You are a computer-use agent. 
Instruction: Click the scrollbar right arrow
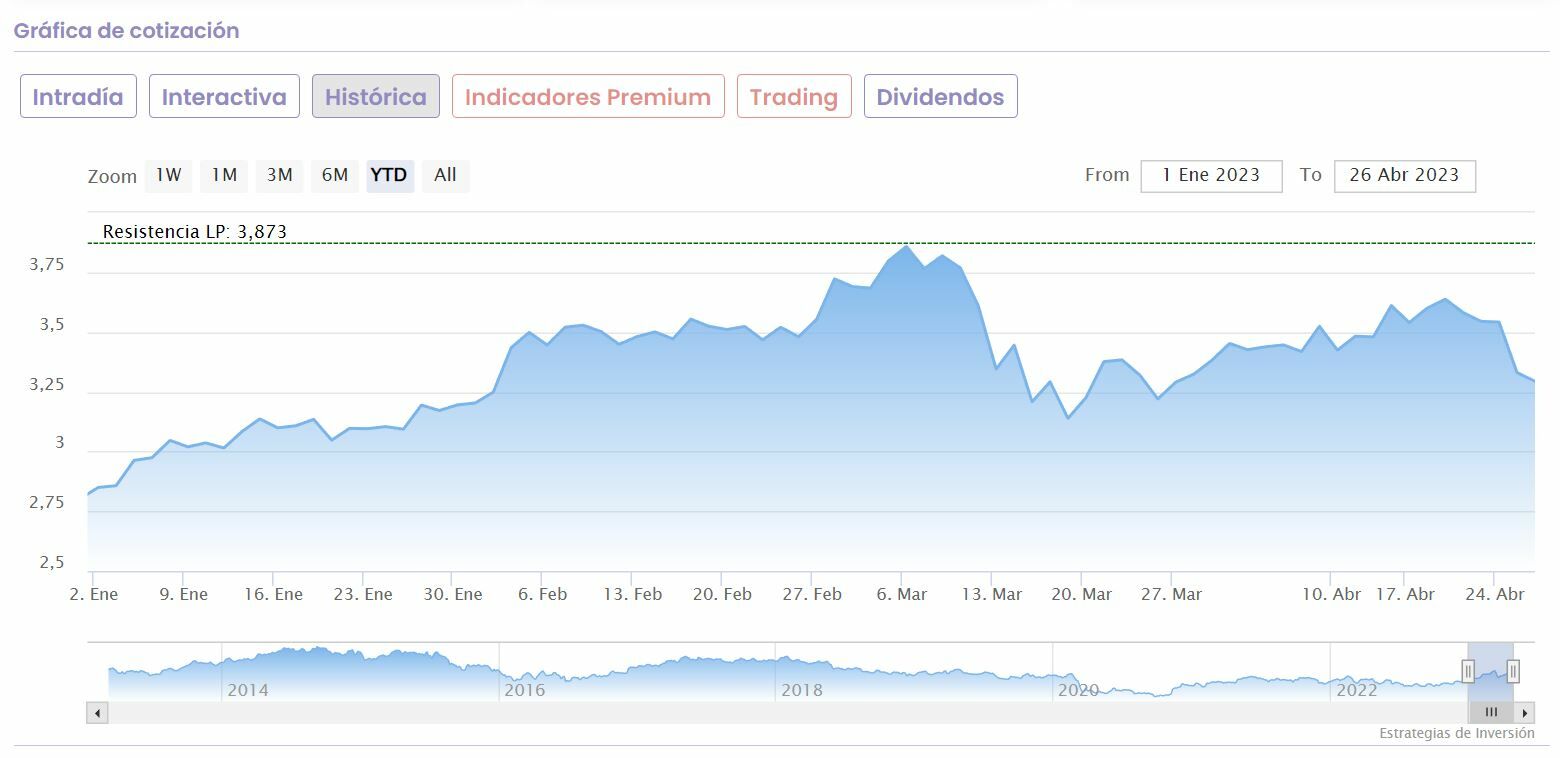click(1525, 713)
